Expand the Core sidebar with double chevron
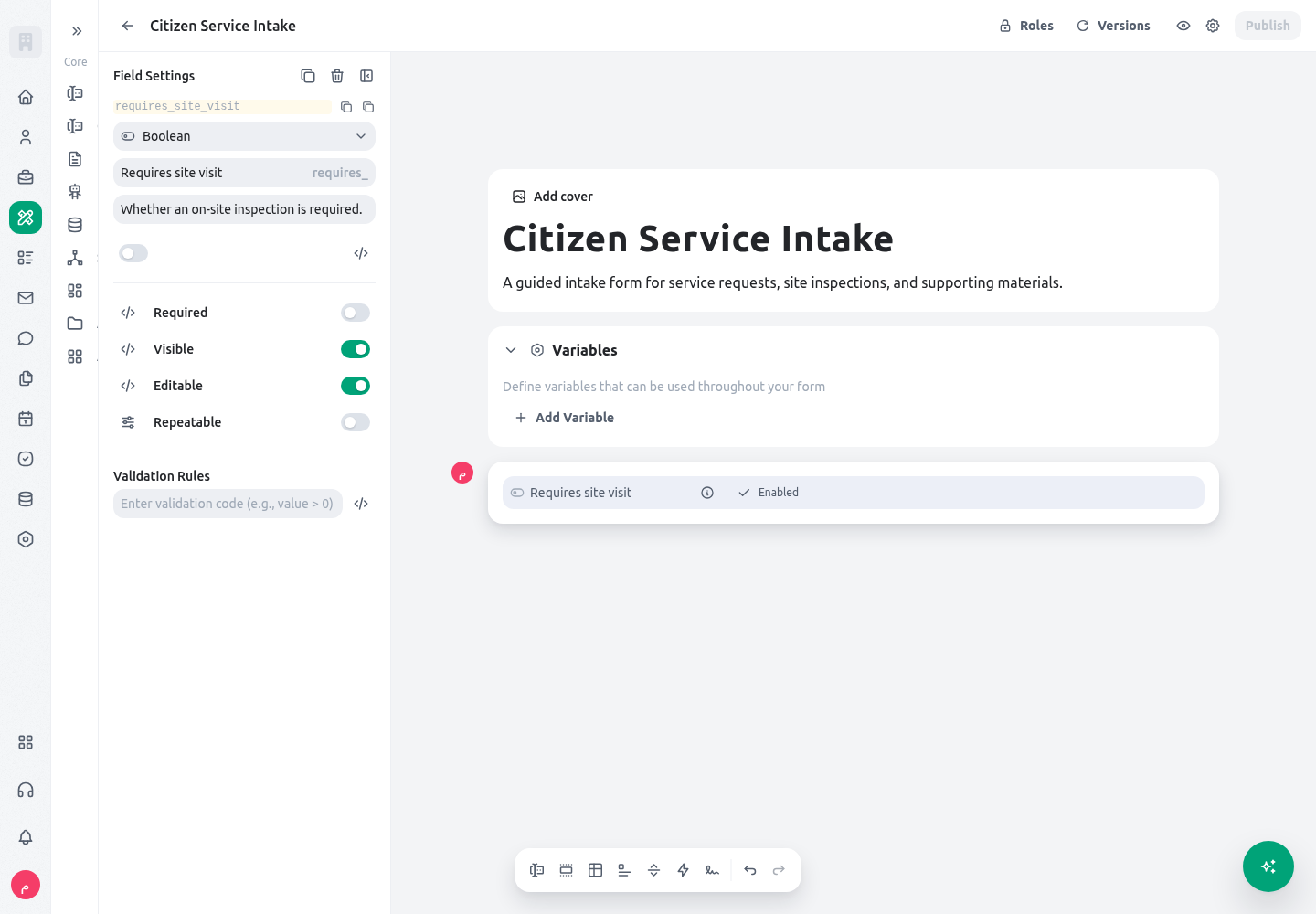 (x=77, y=31)
